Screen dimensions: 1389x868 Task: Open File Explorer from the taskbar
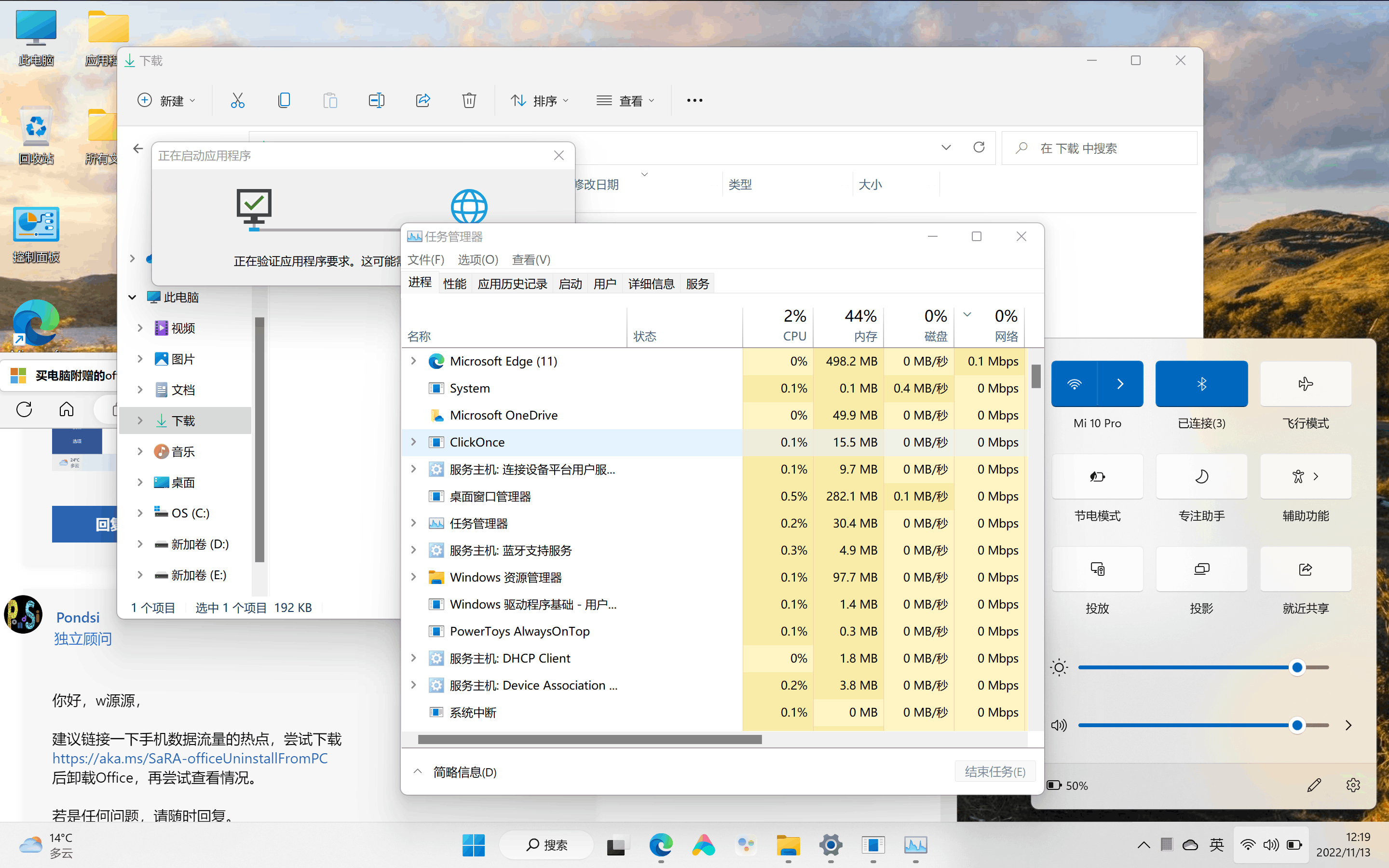[788, 845]
